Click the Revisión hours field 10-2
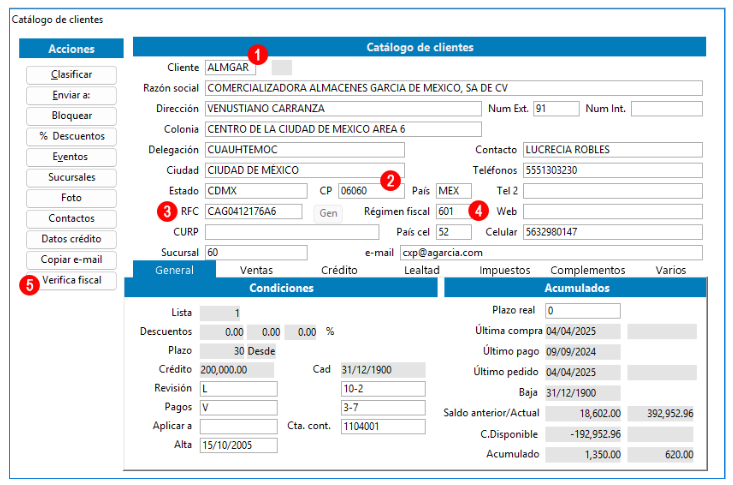Screen dimensions: 733x485 click(x=383, y=389)
